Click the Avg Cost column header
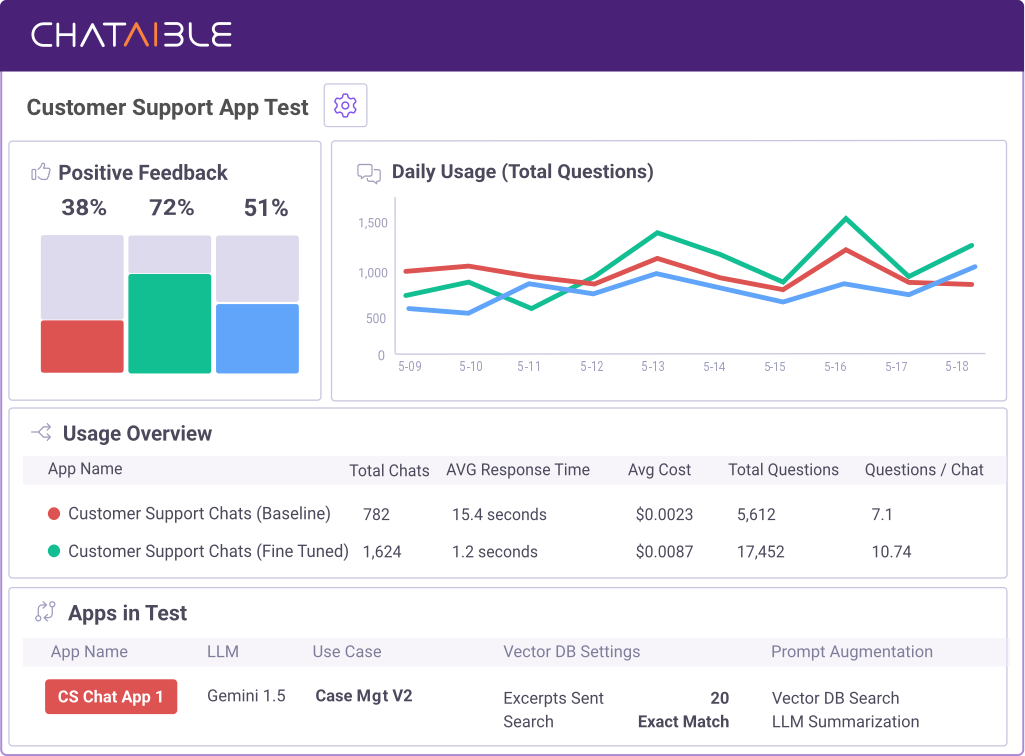 pyautogui.click(x=659, y=470)
